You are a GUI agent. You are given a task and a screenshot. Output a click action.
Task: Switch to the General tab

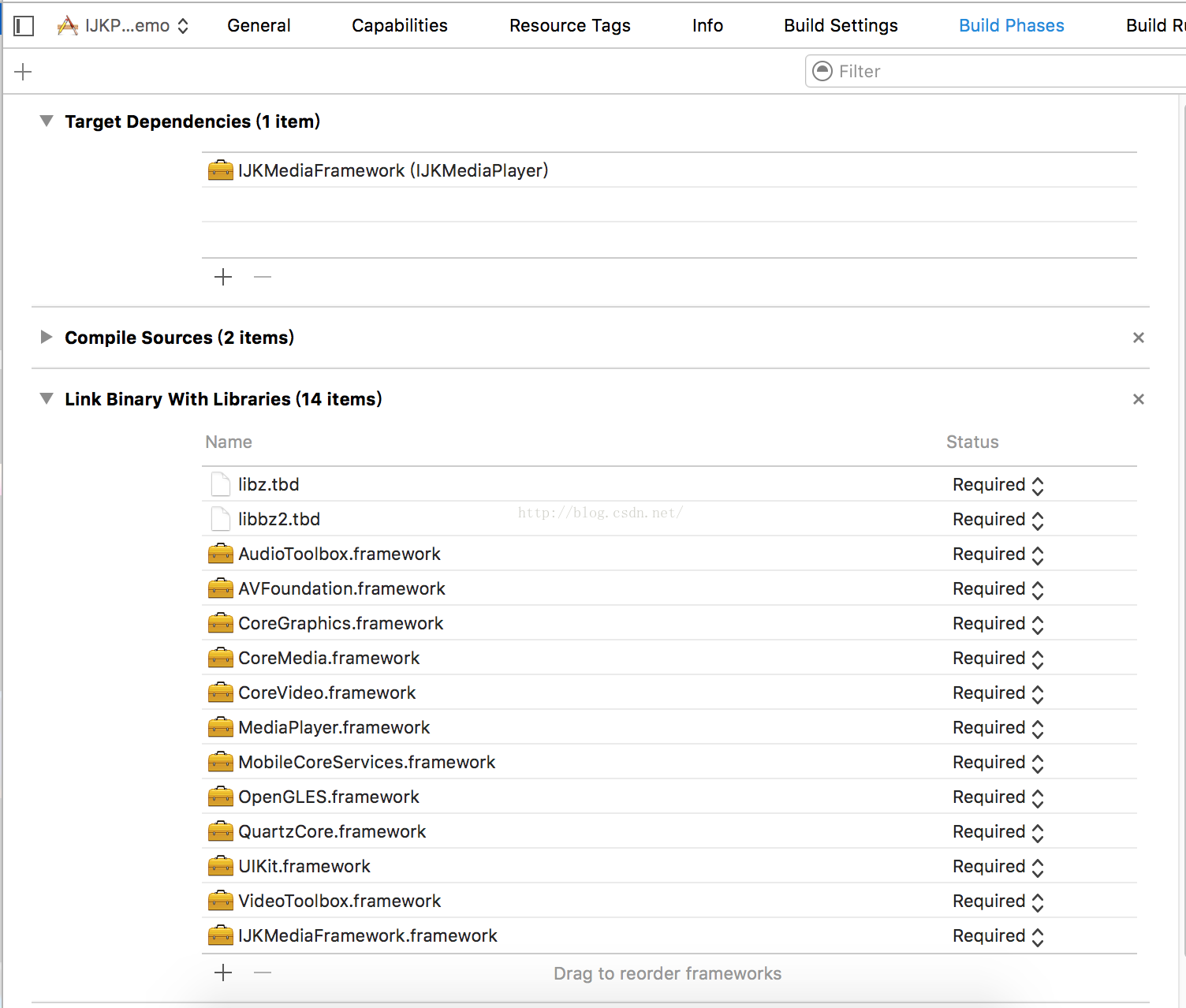point(259,26)
